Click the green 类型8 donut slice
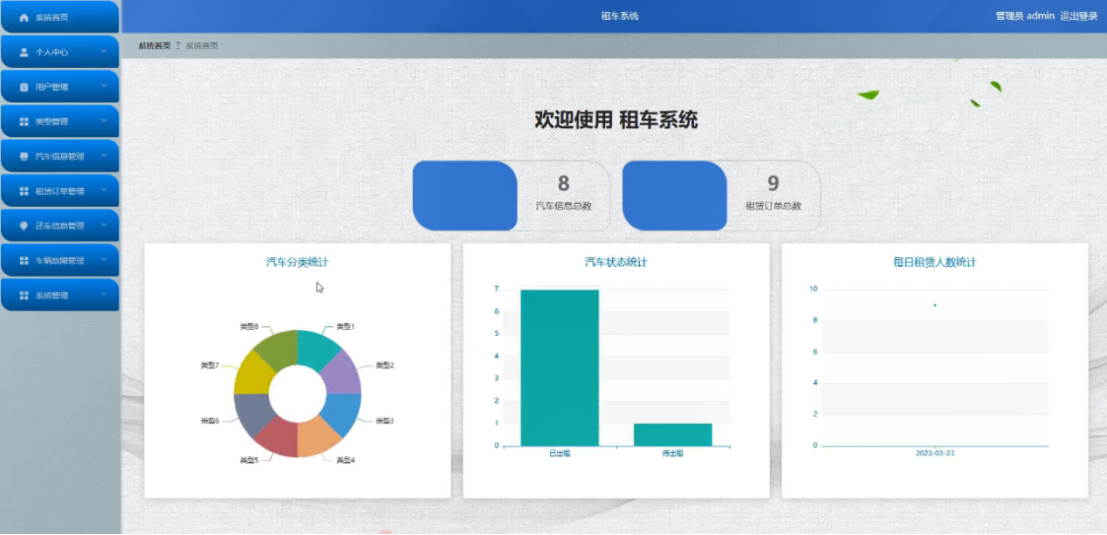The image size is (1107, 535). coord(277,347)
